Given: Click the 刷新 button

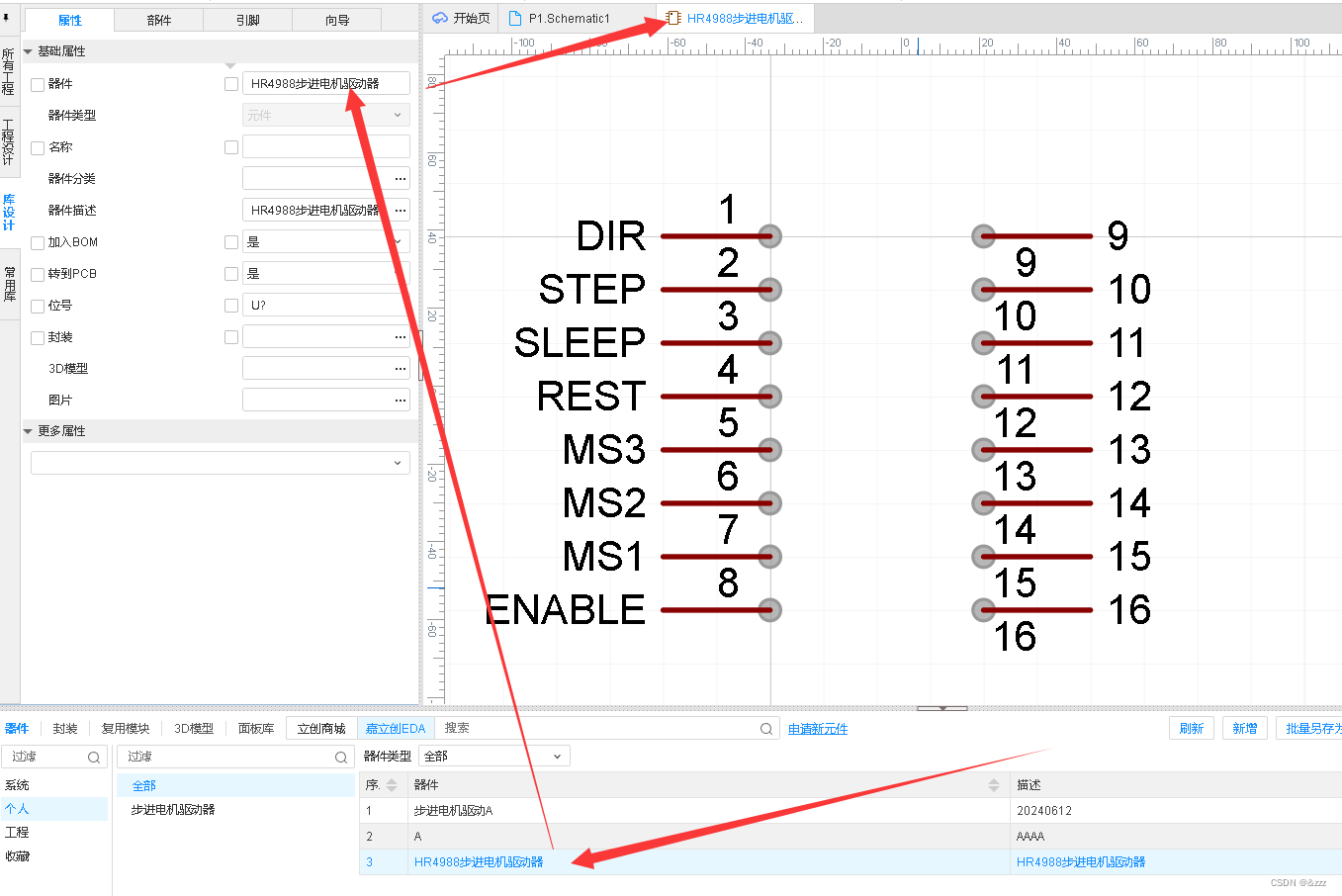Looking at the screenshot, I should pos(1192,729).
